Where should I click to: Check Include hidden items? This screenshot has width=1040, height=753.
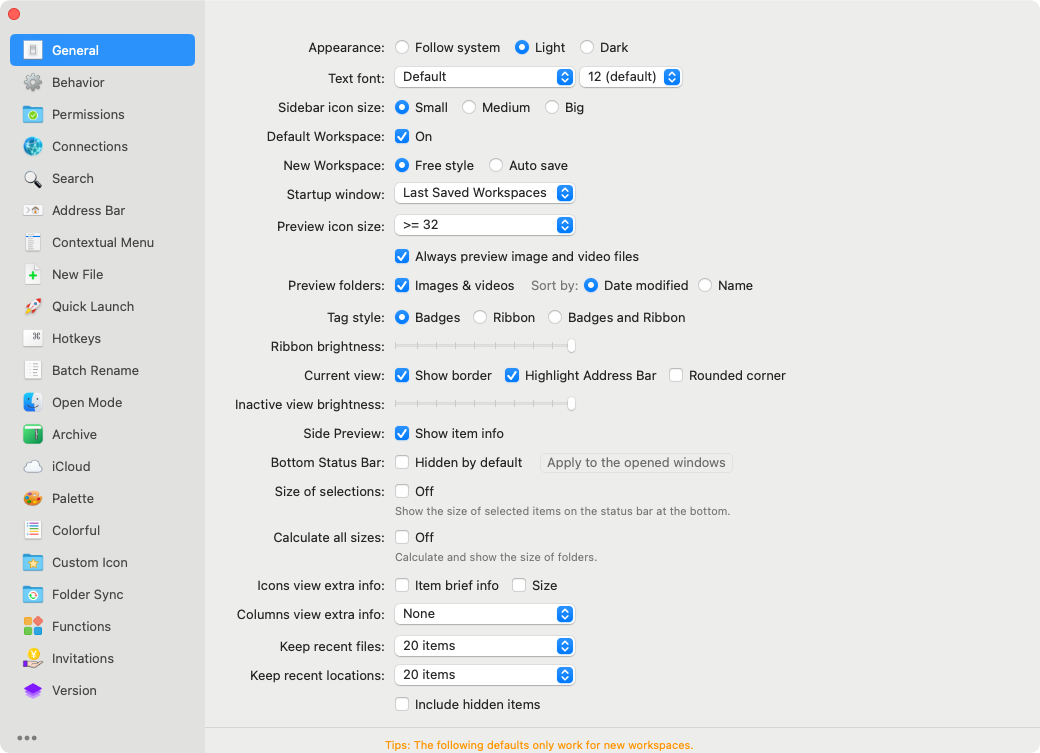tap(402, 705)
